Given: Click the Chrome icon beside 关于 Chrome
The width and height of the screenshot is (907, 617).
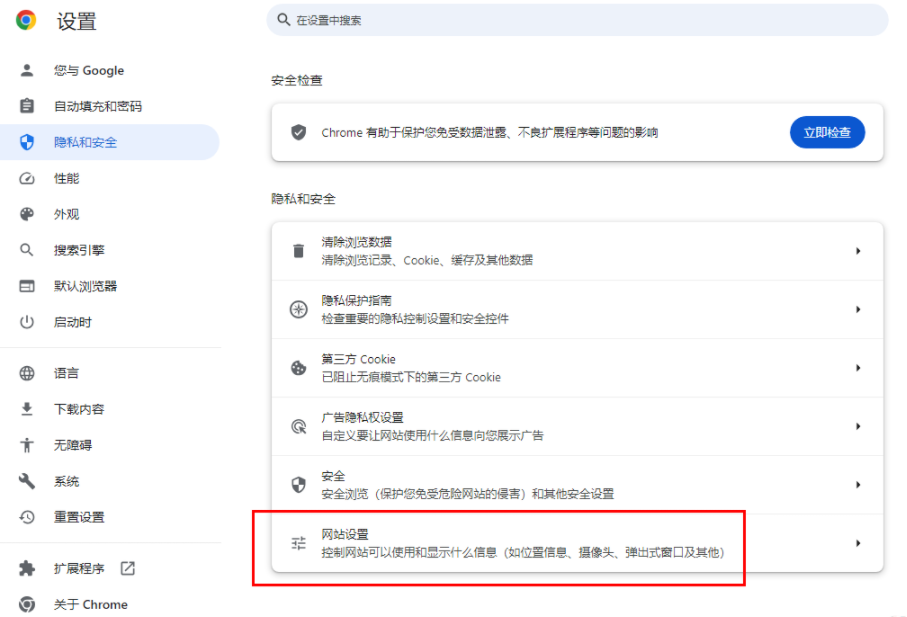Looking at the screenshot, I should [27, 604].
